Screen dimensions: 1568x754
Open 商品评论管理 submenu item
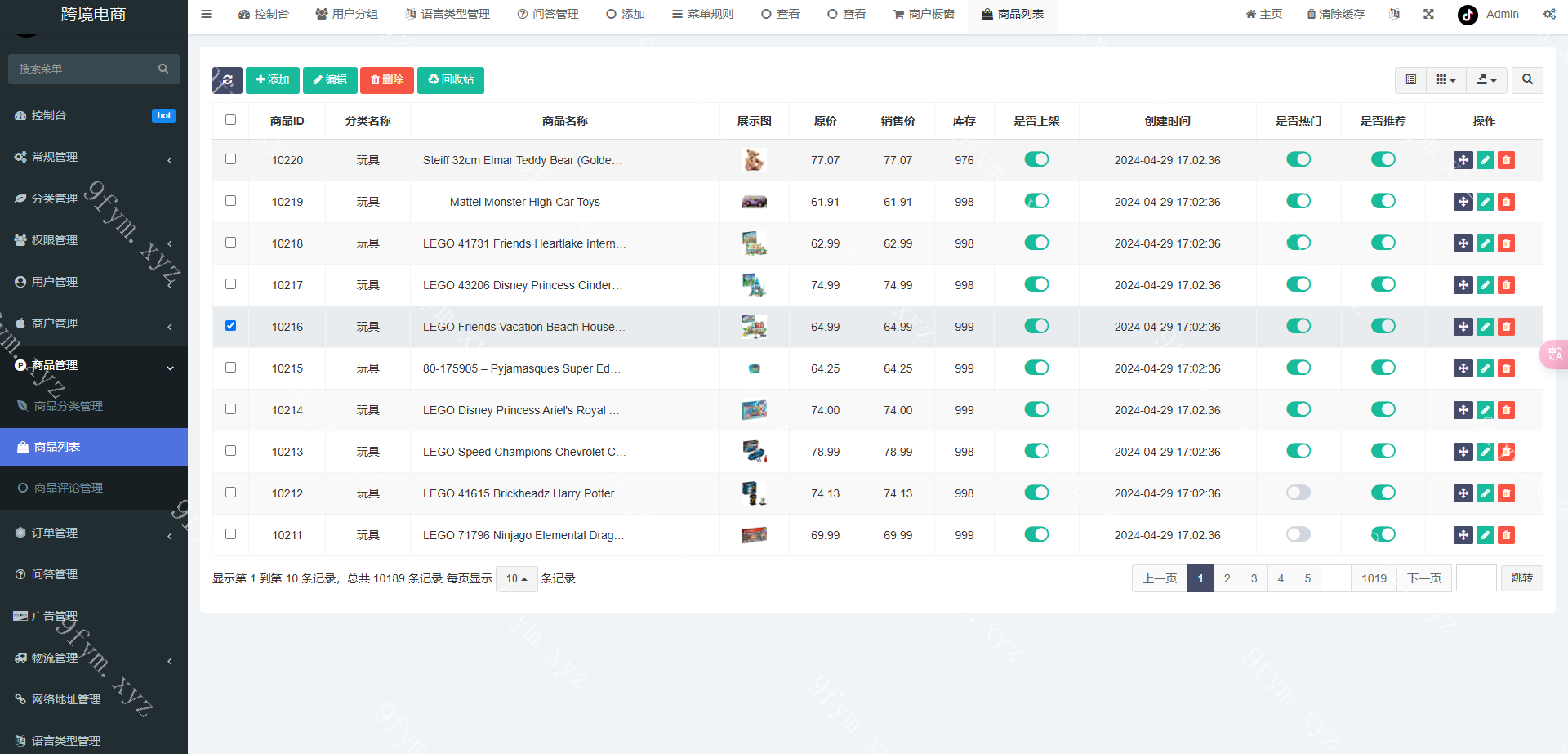pos(94,488)
